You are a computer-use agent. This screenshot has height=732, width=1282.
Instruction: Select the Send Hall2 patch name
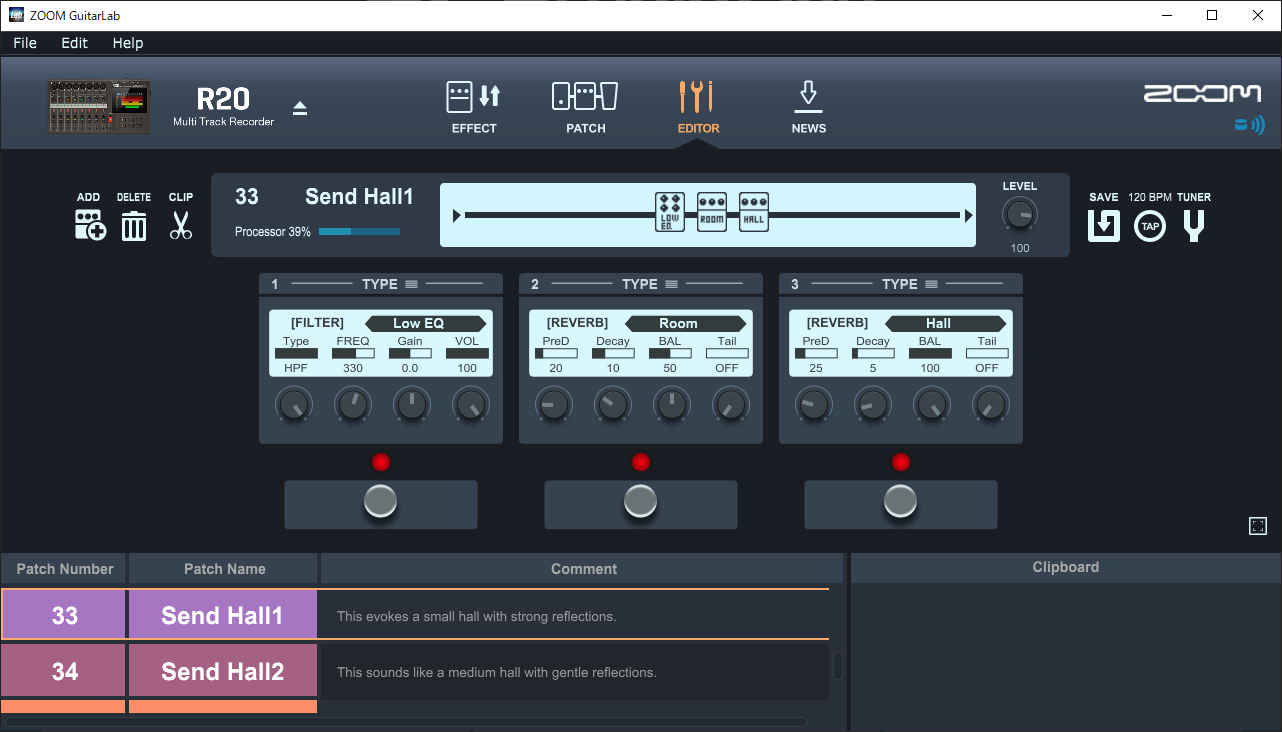(223, 672)
